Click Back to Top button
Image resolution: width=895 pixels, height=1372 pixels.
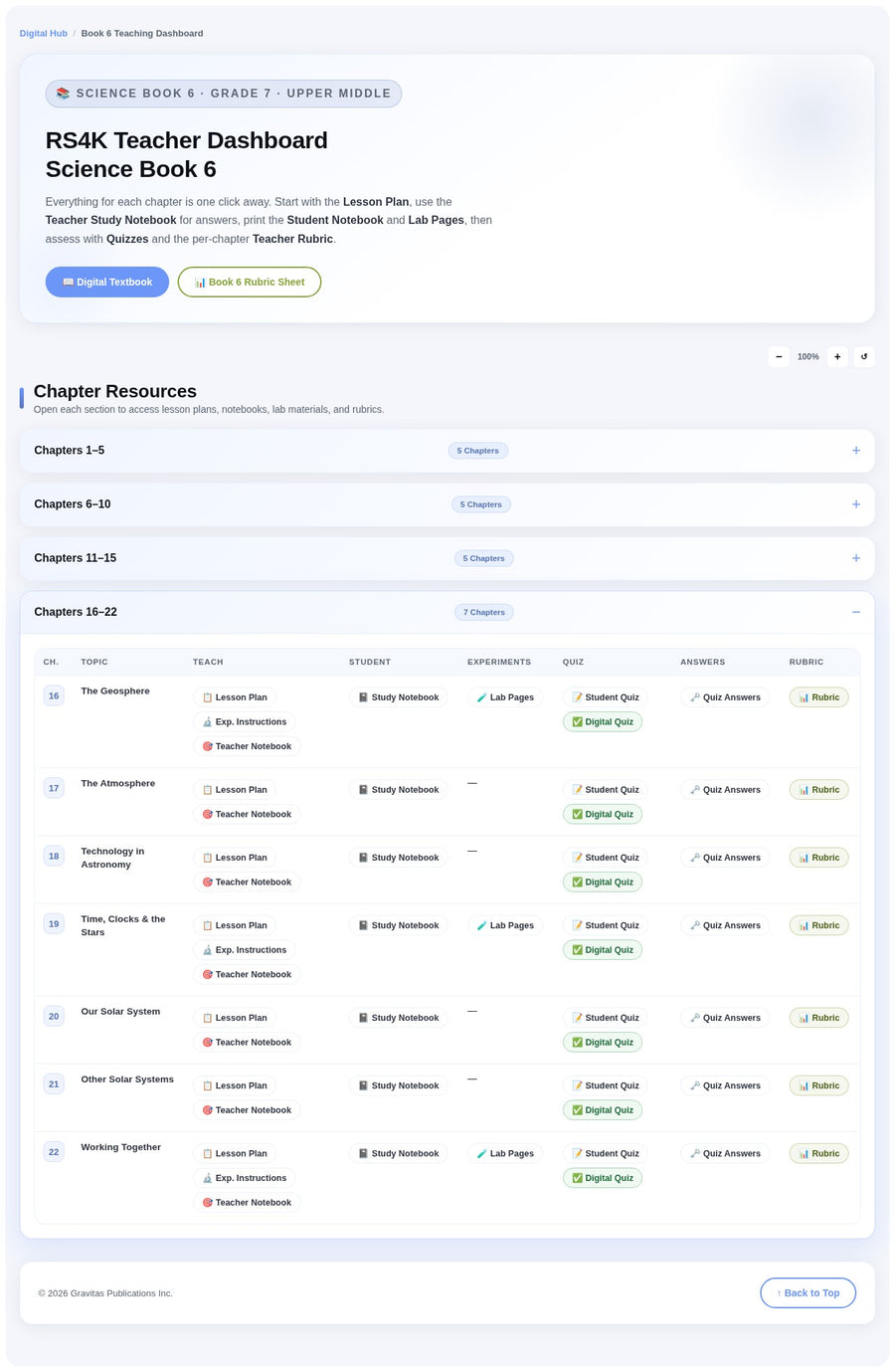(x=808, y=1292)
